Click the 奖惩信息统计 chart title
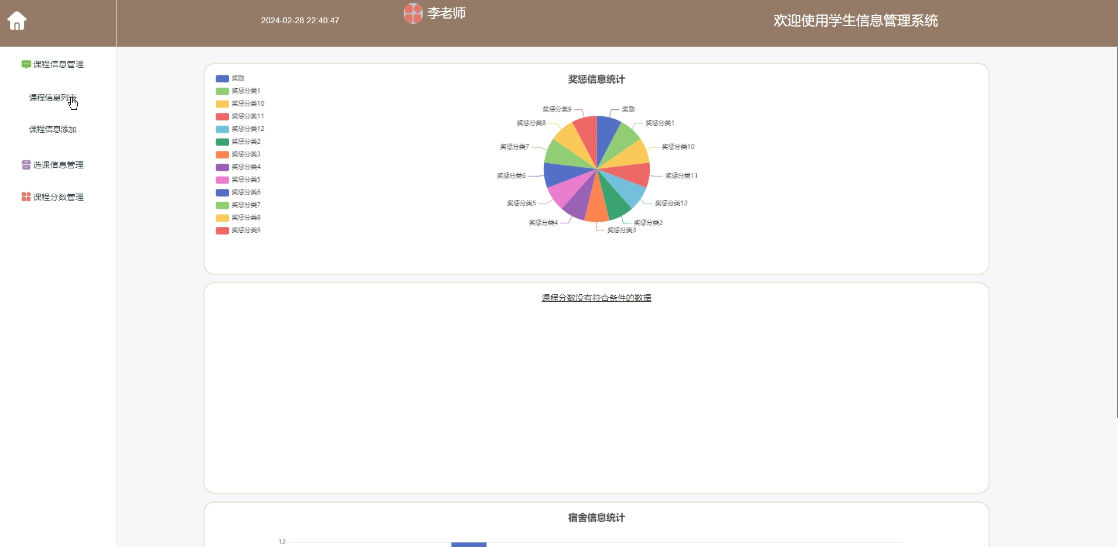Screen dimensions: 1118x547 point(597,79)
